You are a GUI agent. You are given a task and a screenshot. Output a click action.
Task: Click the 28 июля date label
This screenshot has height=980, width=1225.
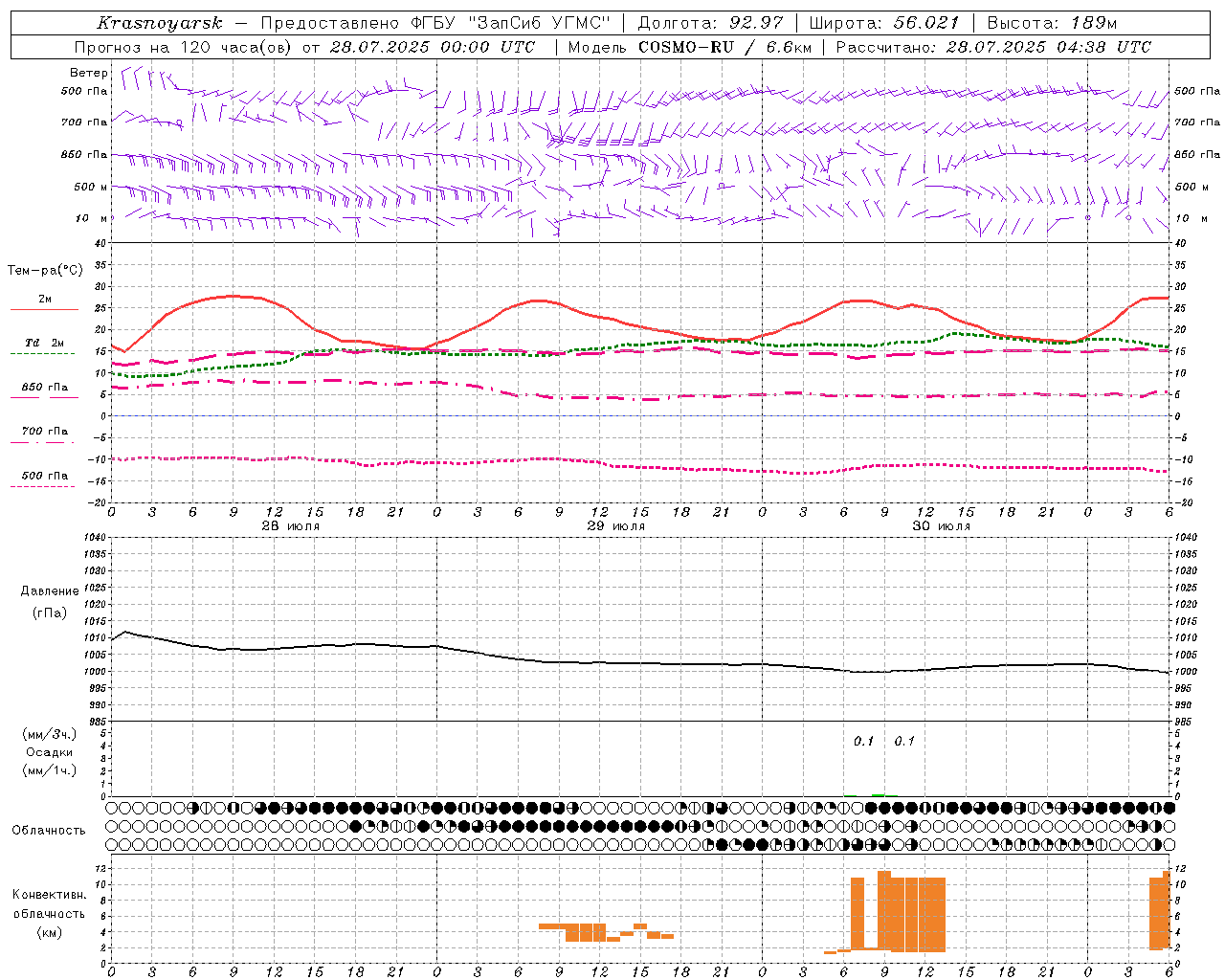click(291, 526)
